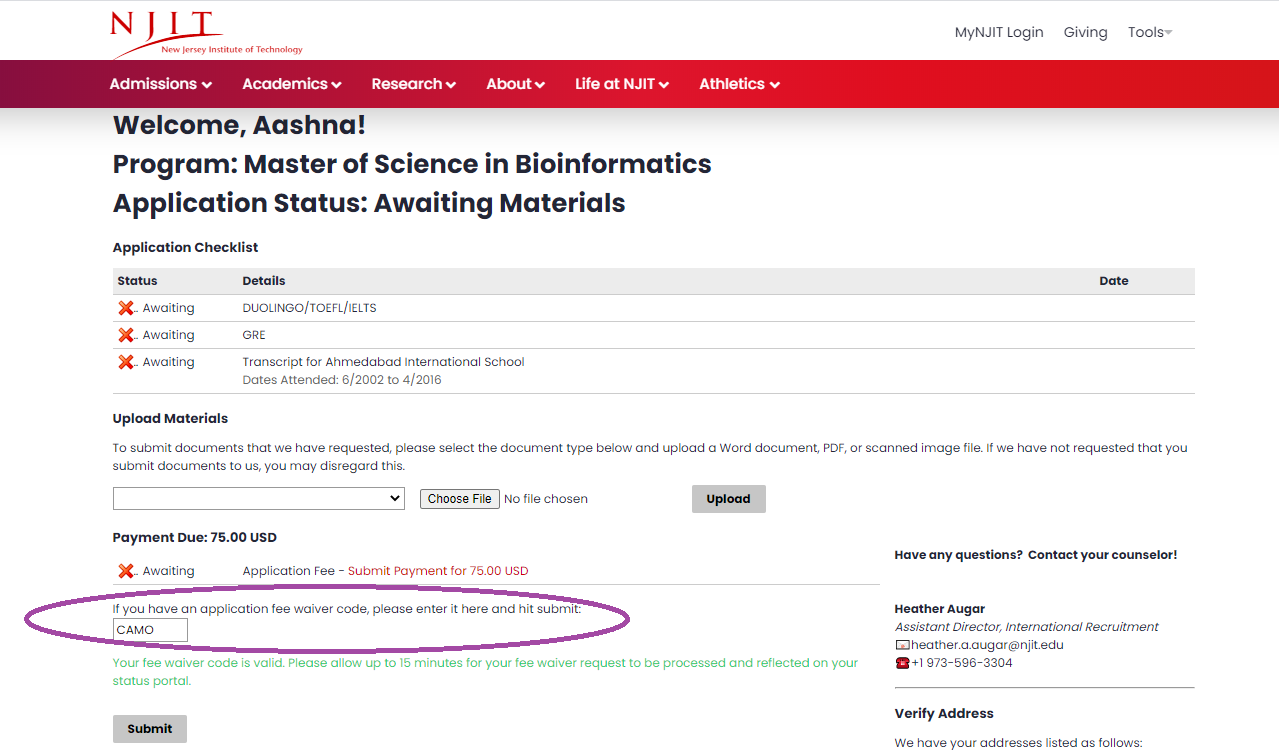Image resolution: width=1279 pixels, height=752 pixels.
Task: Click the fee waiver code input field
Action: tap(150, 630)
